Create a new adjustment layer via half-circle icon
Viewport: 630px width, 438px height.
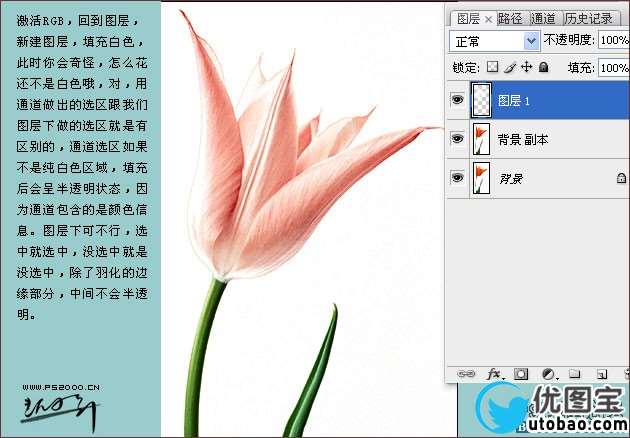tap(548, 374)
